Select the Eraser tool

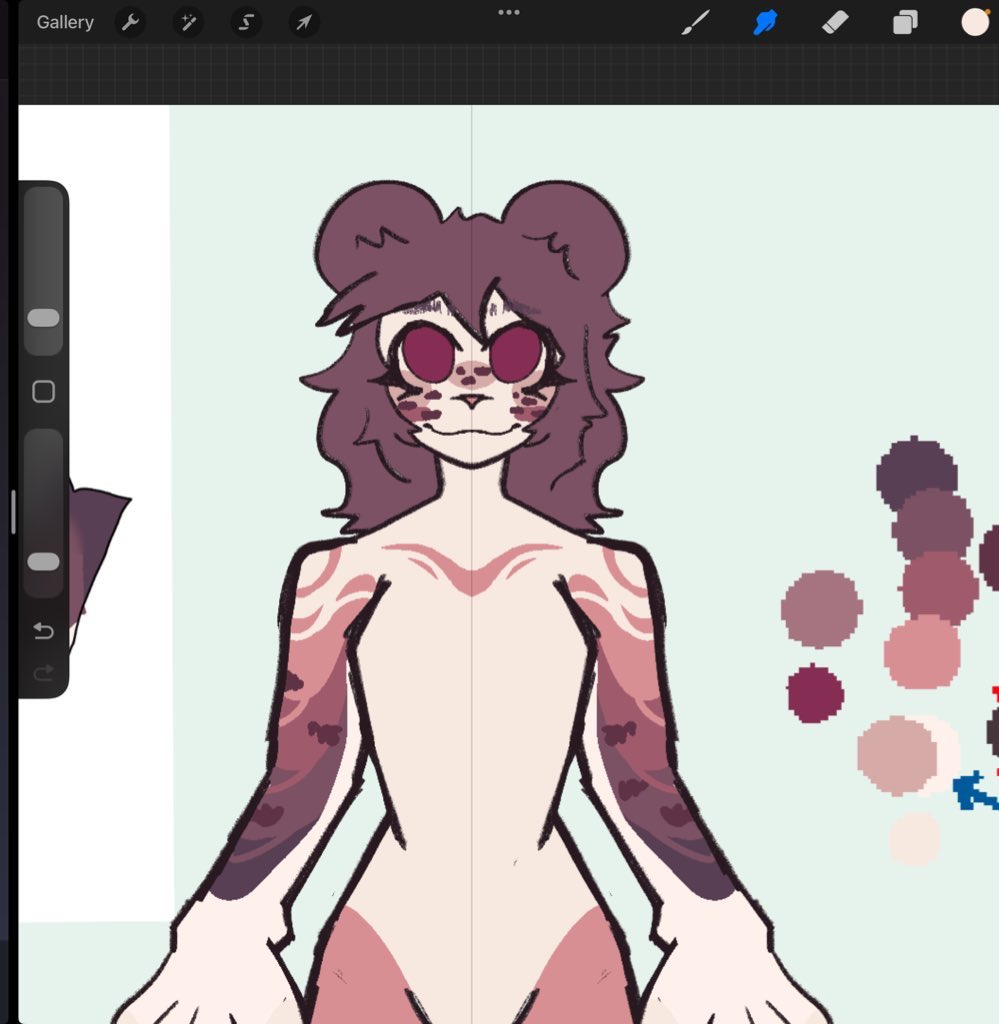(835, 22)
